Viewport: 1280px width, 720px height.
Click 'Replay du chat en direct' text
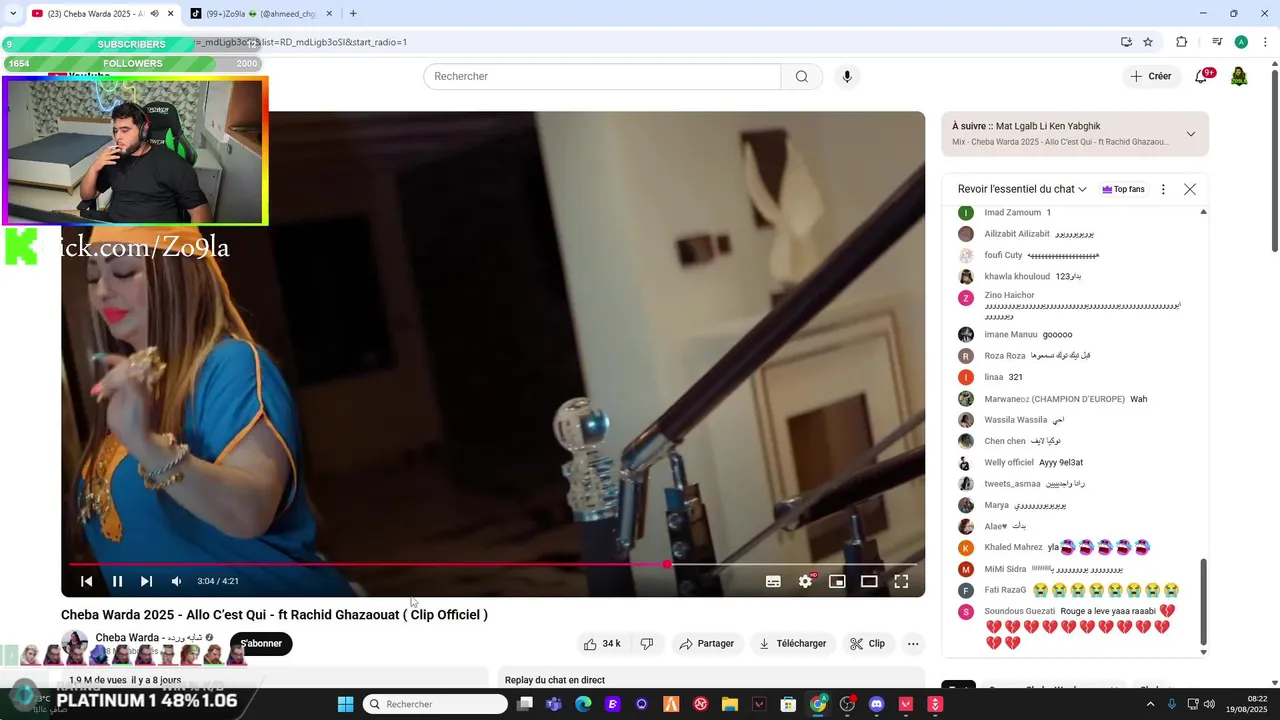(555, 680)
